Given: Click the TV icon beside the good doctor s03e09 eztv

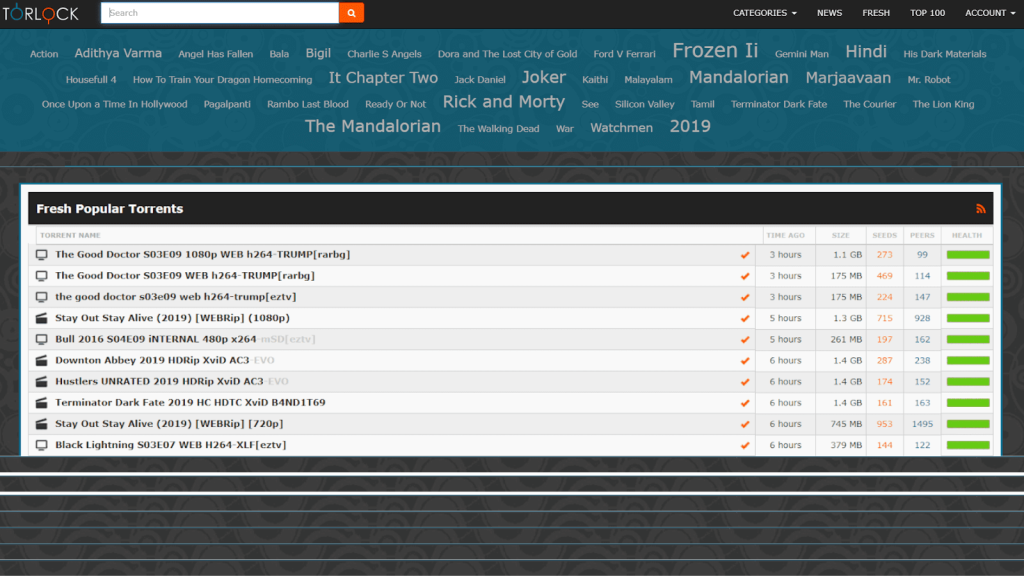Looking at the screenshot, I should 42,297.
